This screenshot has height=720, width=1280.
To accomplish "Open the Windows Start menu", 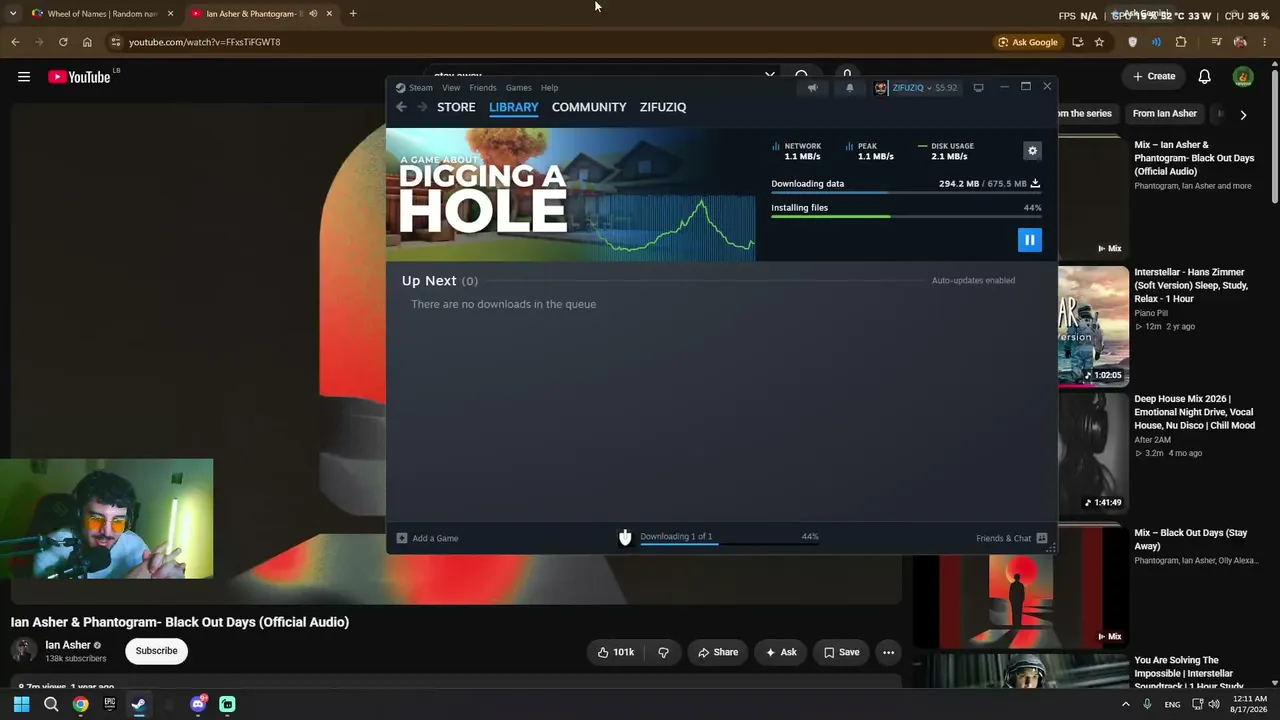I will tap(21, 704).
